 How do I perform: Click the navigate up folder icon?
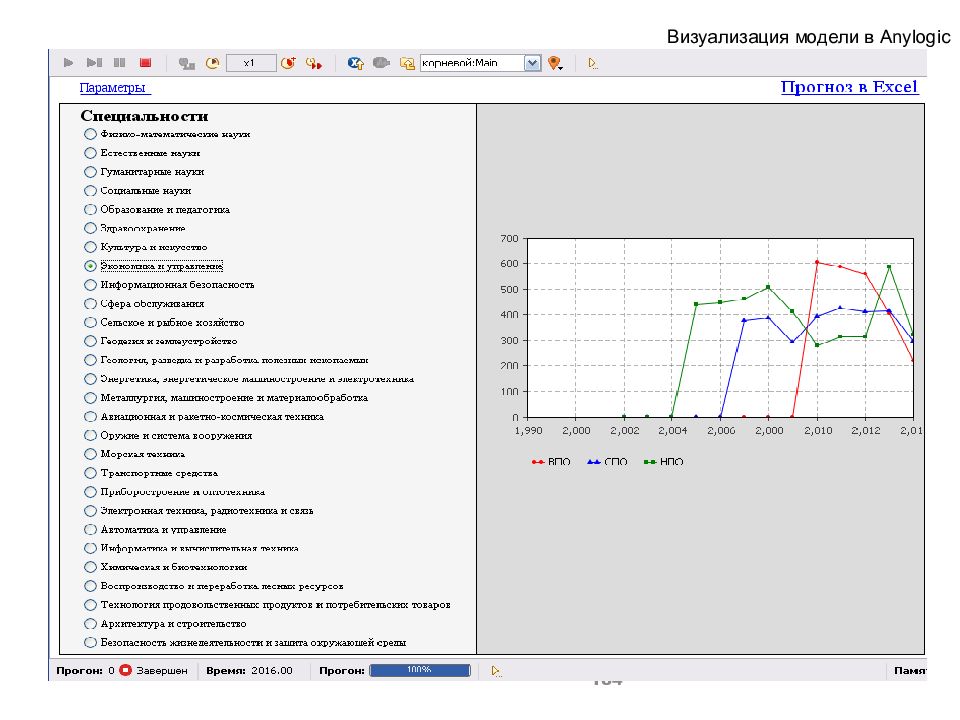click(407, 63)
